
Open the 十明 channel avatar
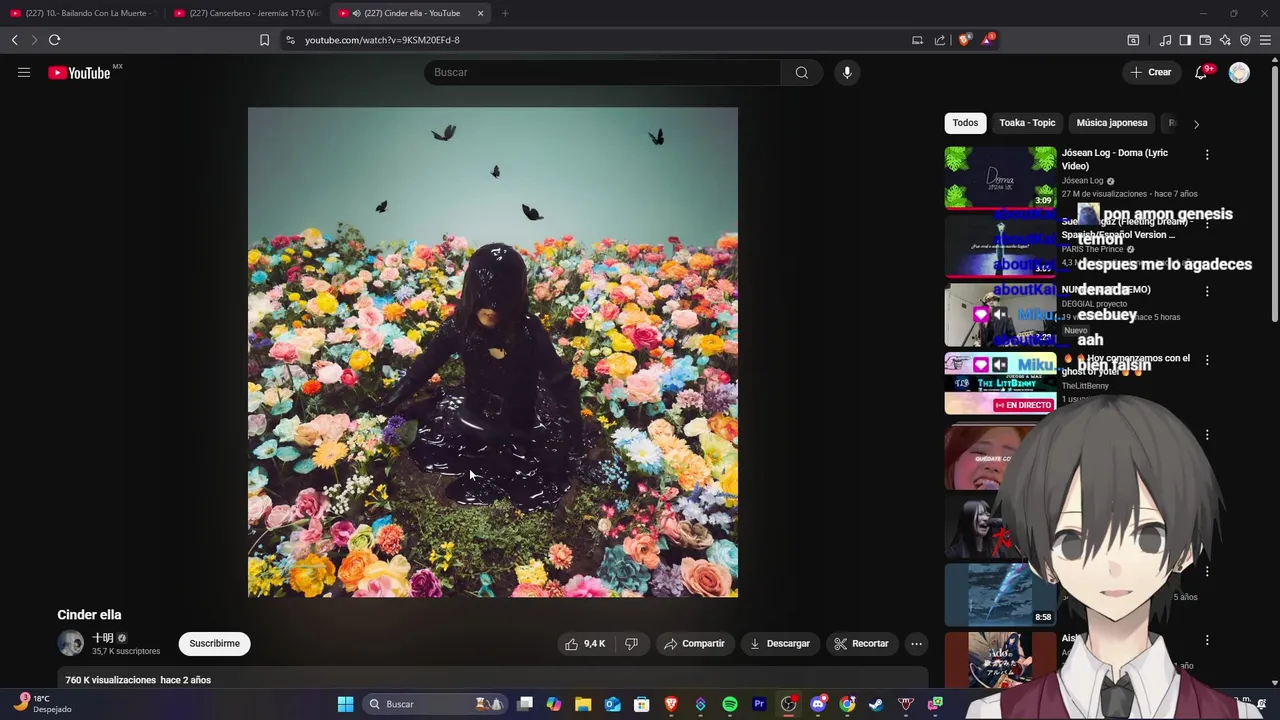click(70, 643)
